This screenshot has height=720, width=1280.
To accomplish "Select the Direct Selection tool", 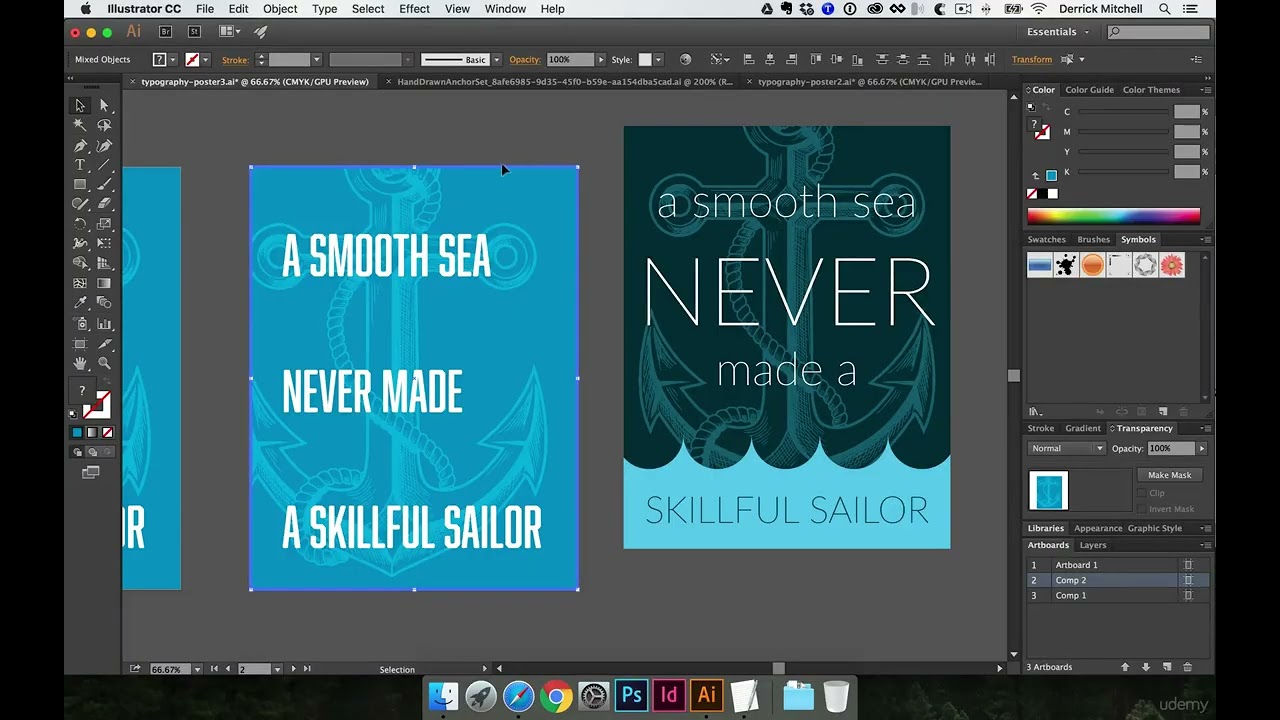I will pyautogui.click(x=104, y=105).
